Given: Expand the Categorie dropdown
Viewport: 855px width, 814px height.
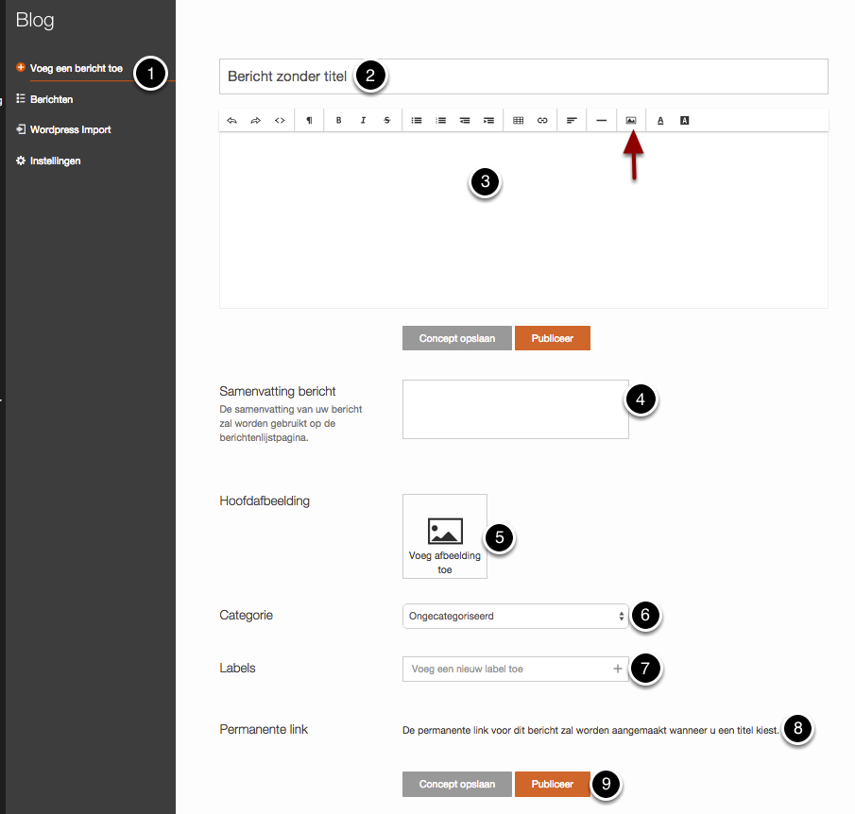Looking at the screenshot, I should tap(515, 616).
